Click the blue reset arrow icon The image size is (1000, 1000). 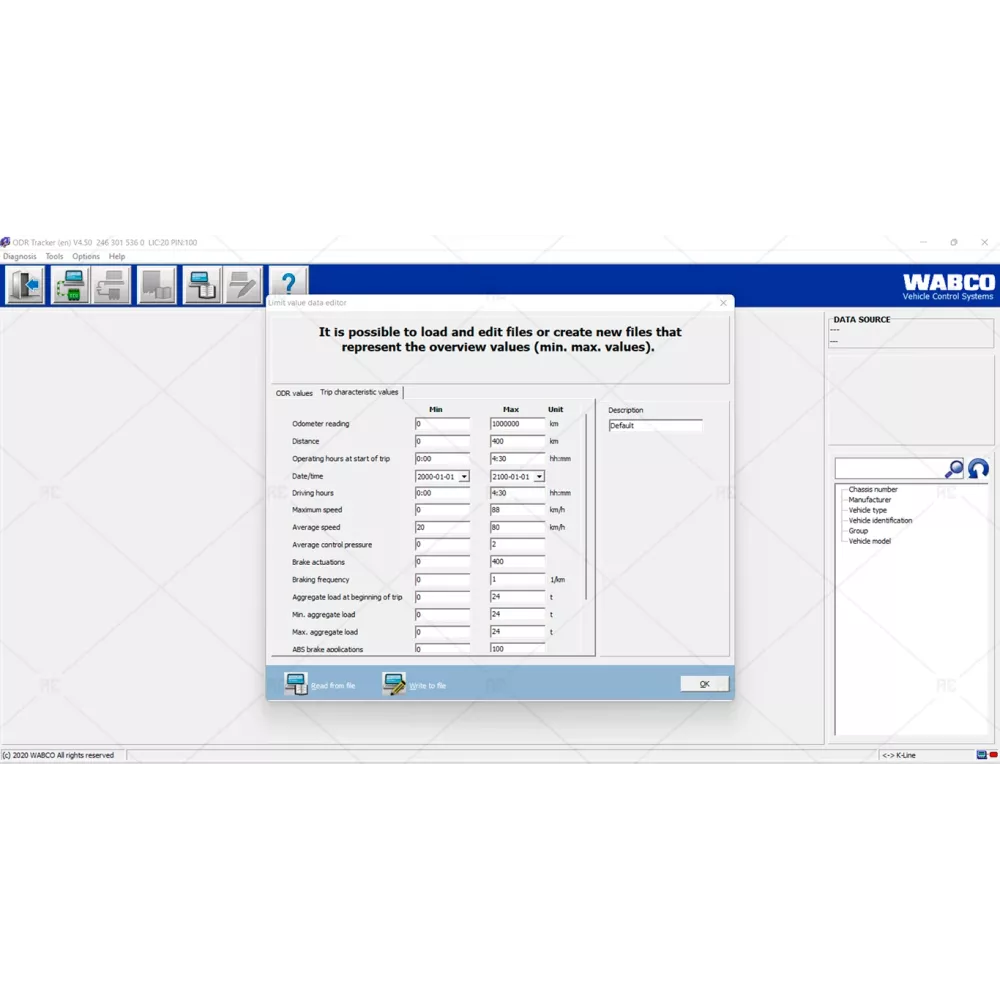(978, 469)
